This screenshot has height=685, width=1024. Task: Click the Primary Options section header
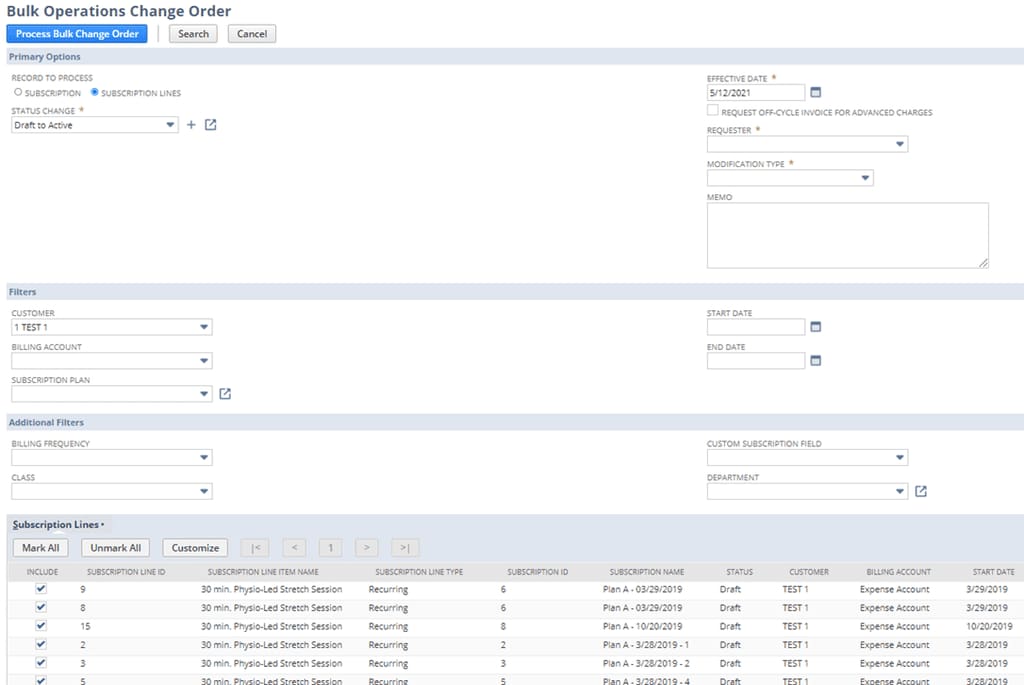pyautogui.click(x=44, y=57)
